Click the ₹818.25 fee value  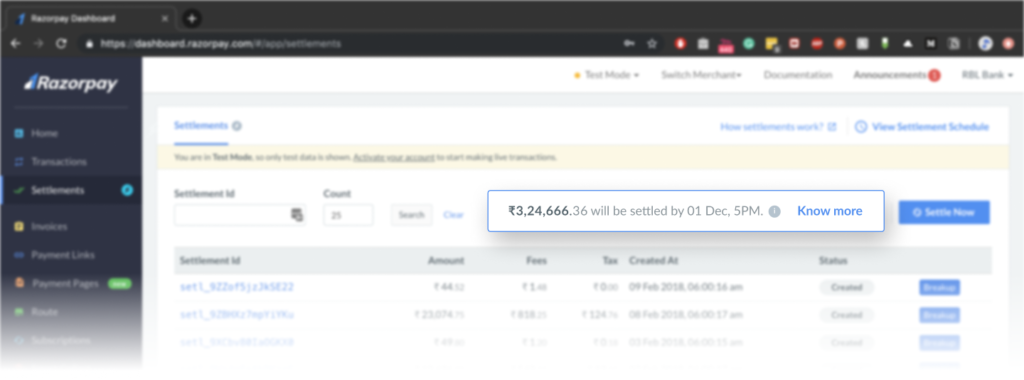[528, 315]
